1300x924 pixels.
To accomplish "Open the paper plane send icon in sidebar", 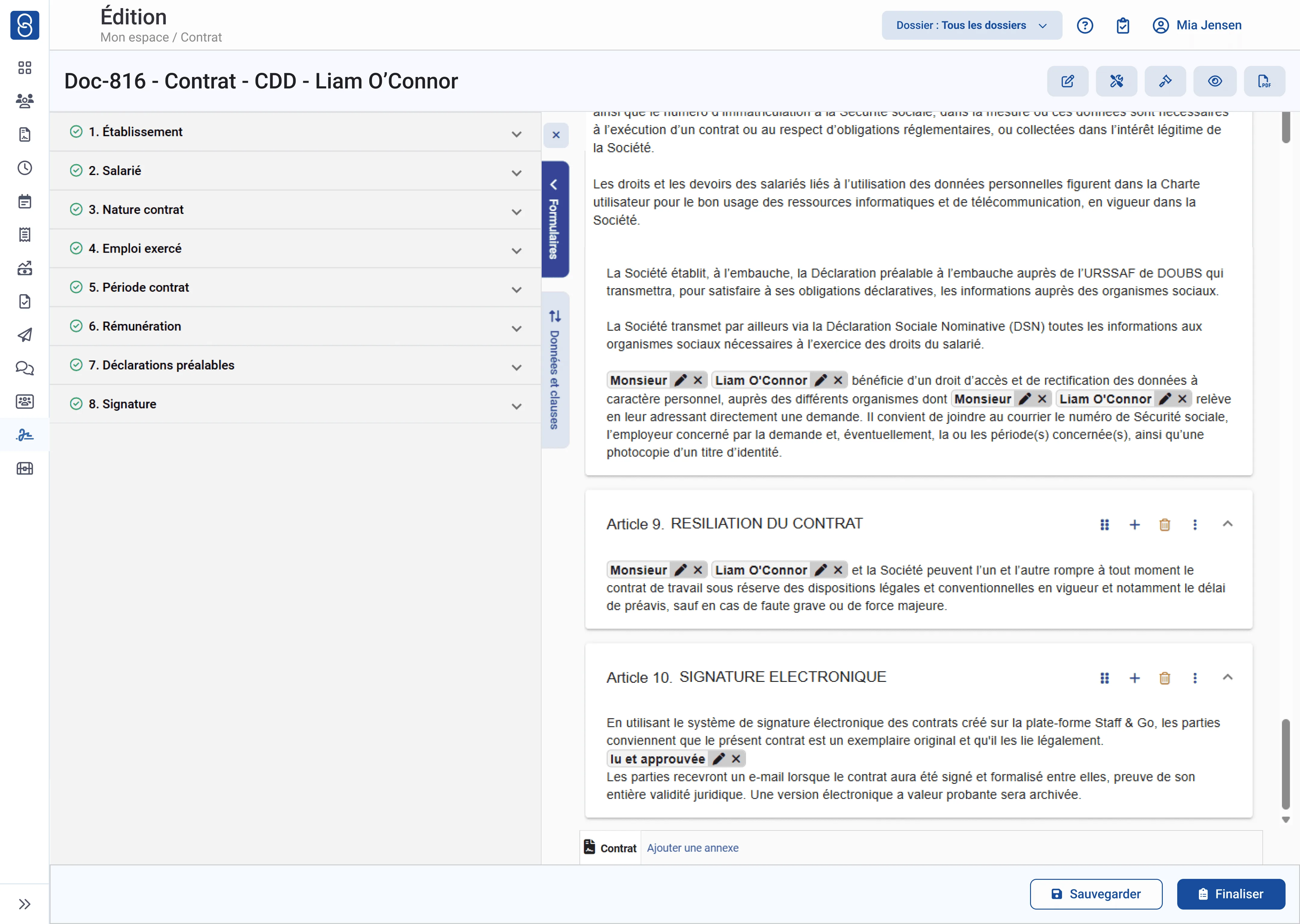I will pyautogui.click(x=24, y=334).
